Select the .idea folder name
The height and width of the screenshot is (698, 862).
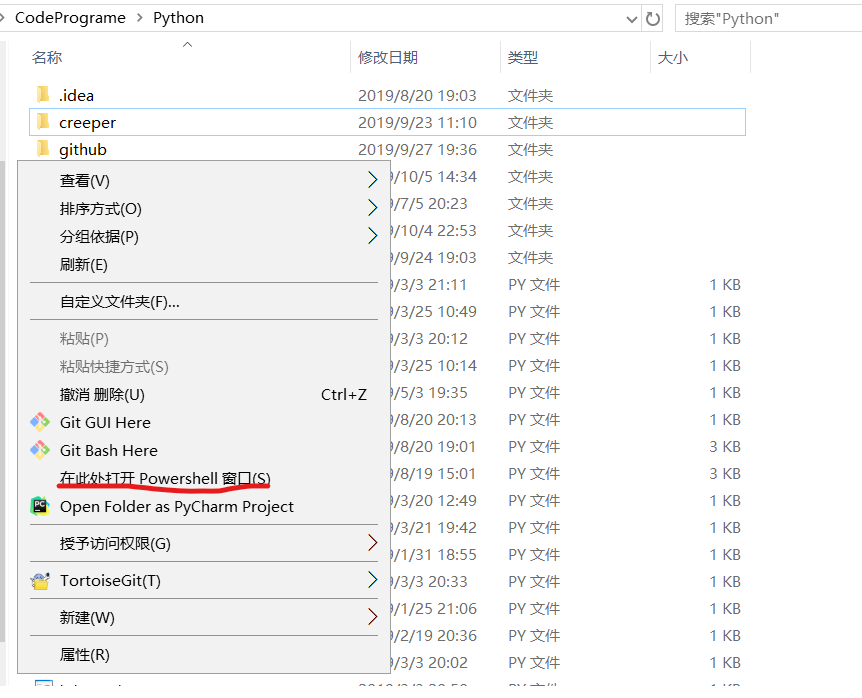76,96
